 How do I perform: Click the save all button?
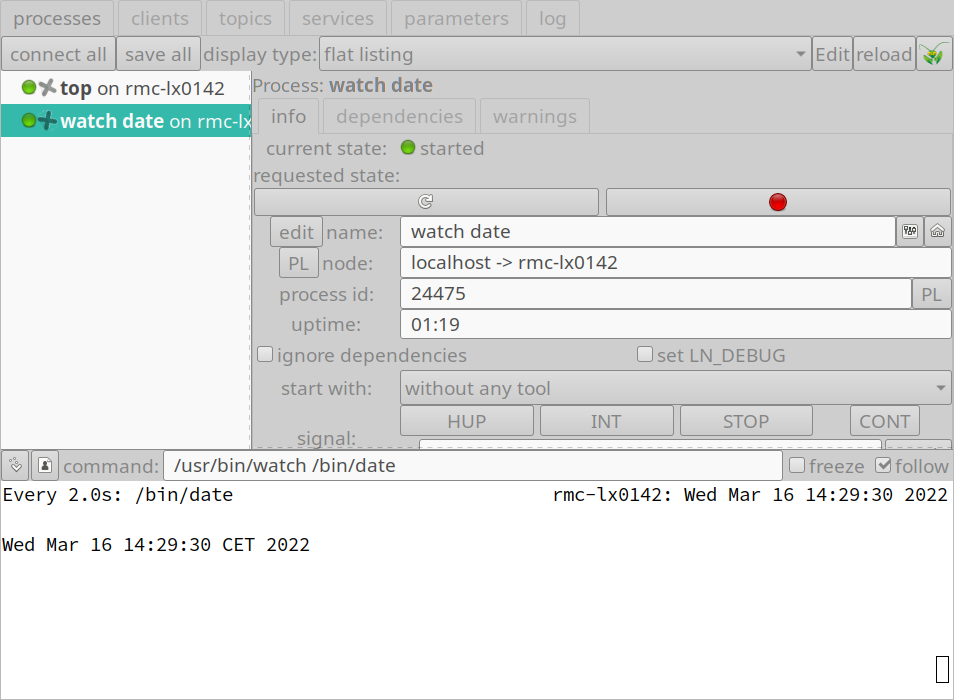tap(158, 54)
